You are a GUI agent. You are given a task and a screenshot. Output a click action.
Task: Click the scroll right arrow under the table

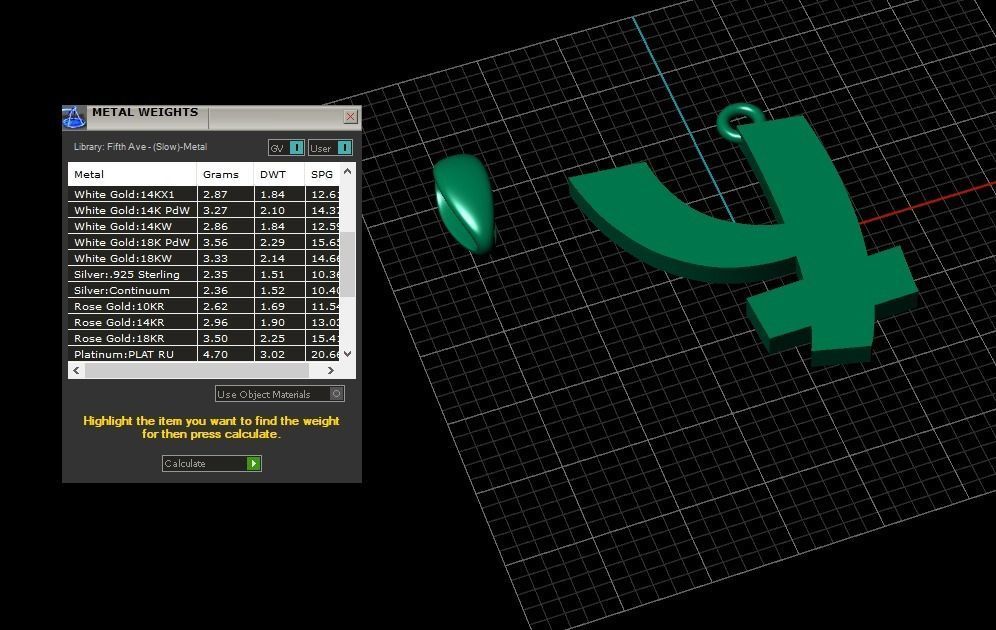click(x=330, y=370)
